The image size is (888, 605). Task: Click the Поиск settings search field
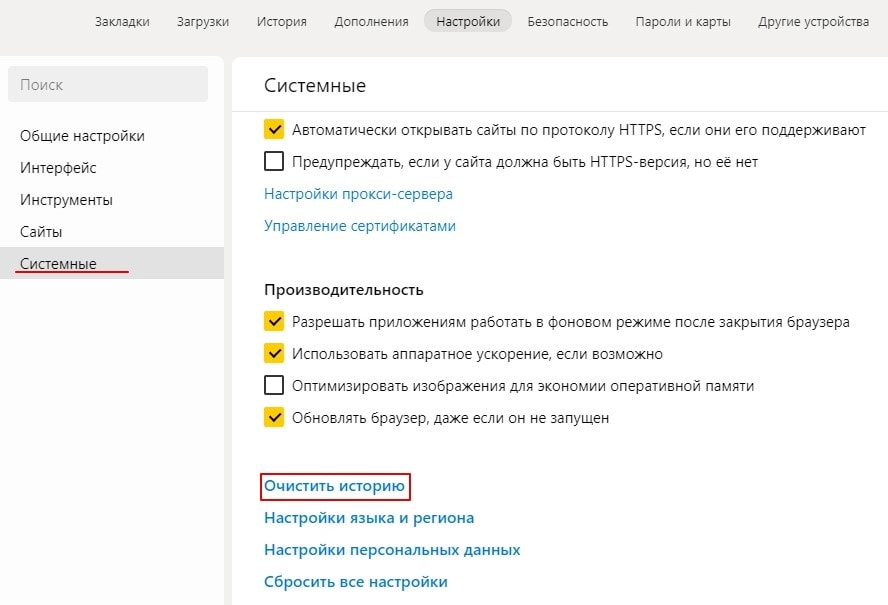[108, 85]
